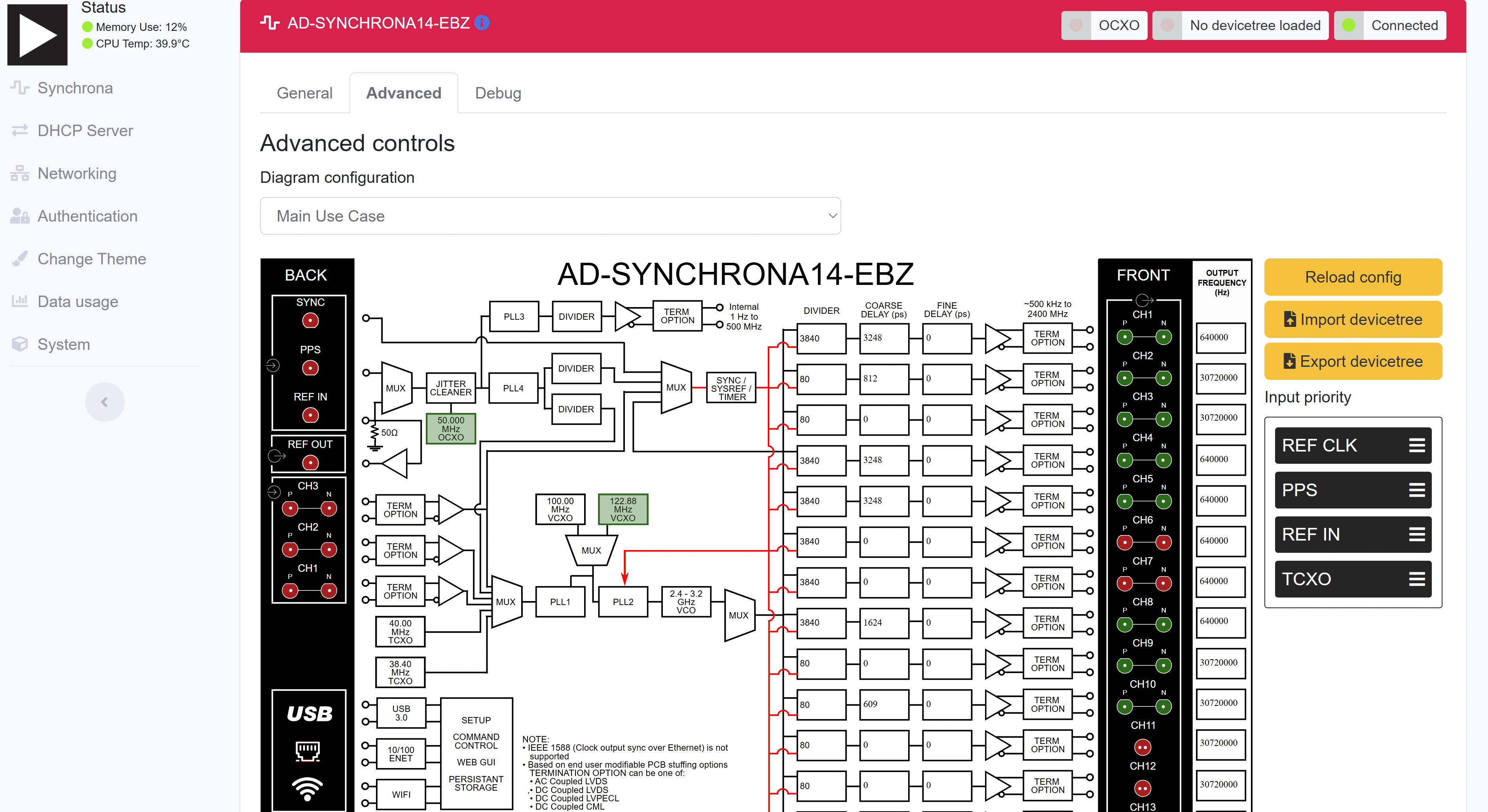Viewport: 1488px width, 812px height.
Task: Click the 100.00 MHz VCXO block
Action: pos(560,509)
